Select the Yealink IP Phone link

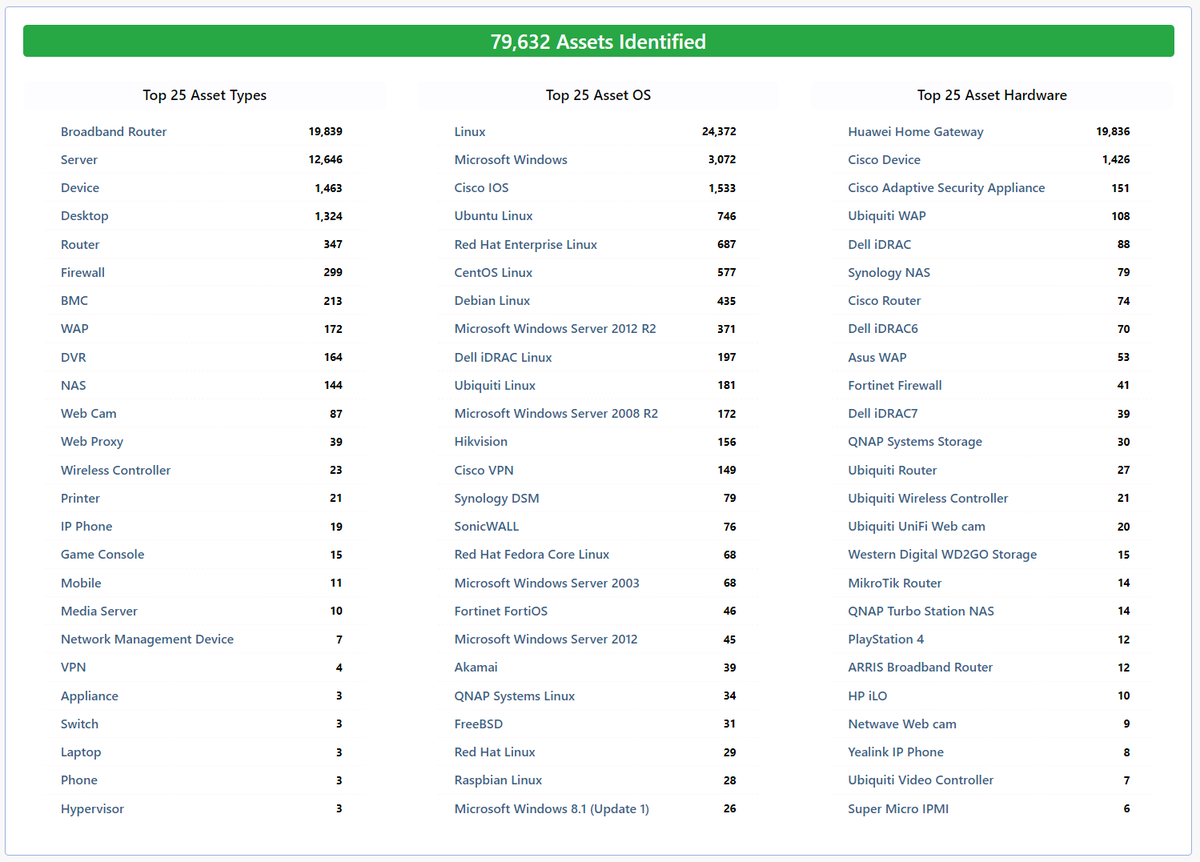point(896,752)
